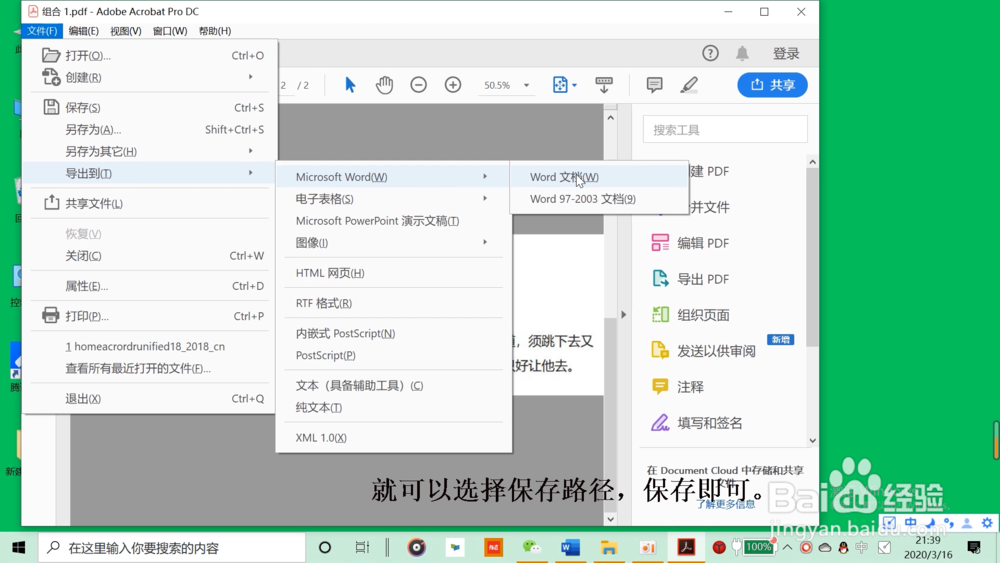Open 属性 menu item
This screenshot has width=1000, height=563.
coord(149,286)
